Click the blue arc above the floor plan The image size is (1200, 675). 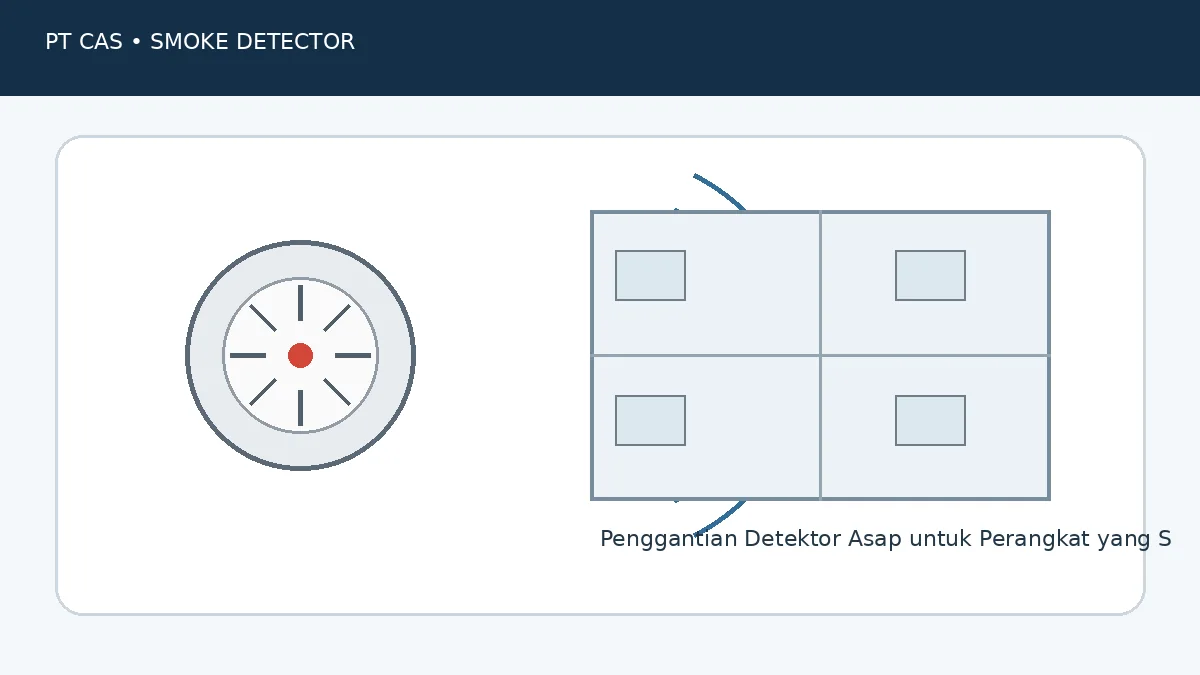click(x=720, y=190)
